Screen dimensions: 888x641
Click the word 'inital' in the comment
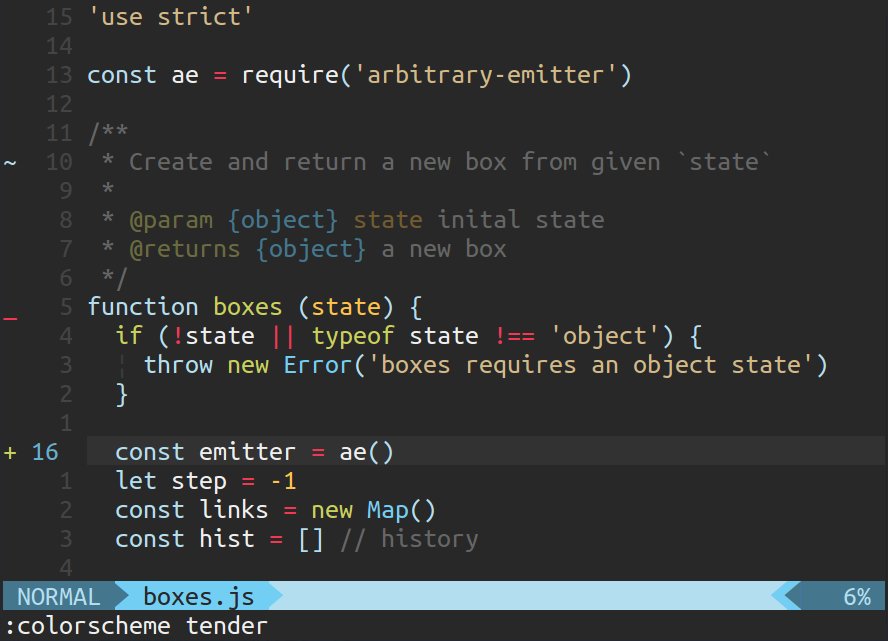click(x=479, y=220)
